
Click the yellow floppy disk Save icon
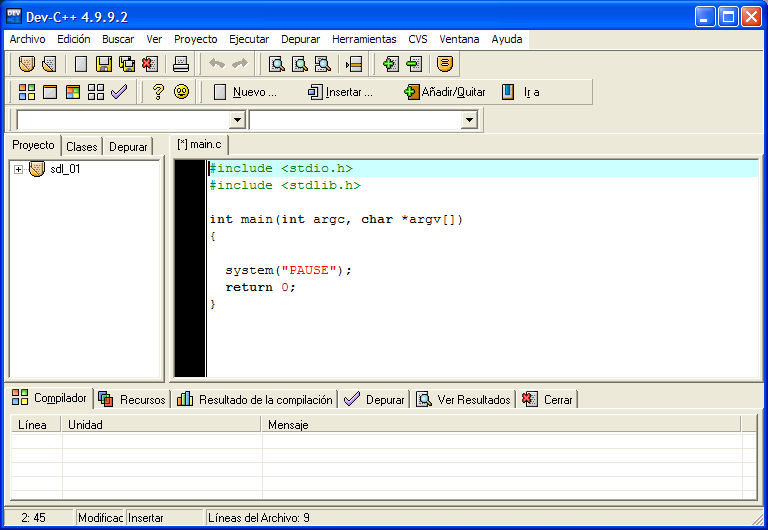click(x=104, y=64)
